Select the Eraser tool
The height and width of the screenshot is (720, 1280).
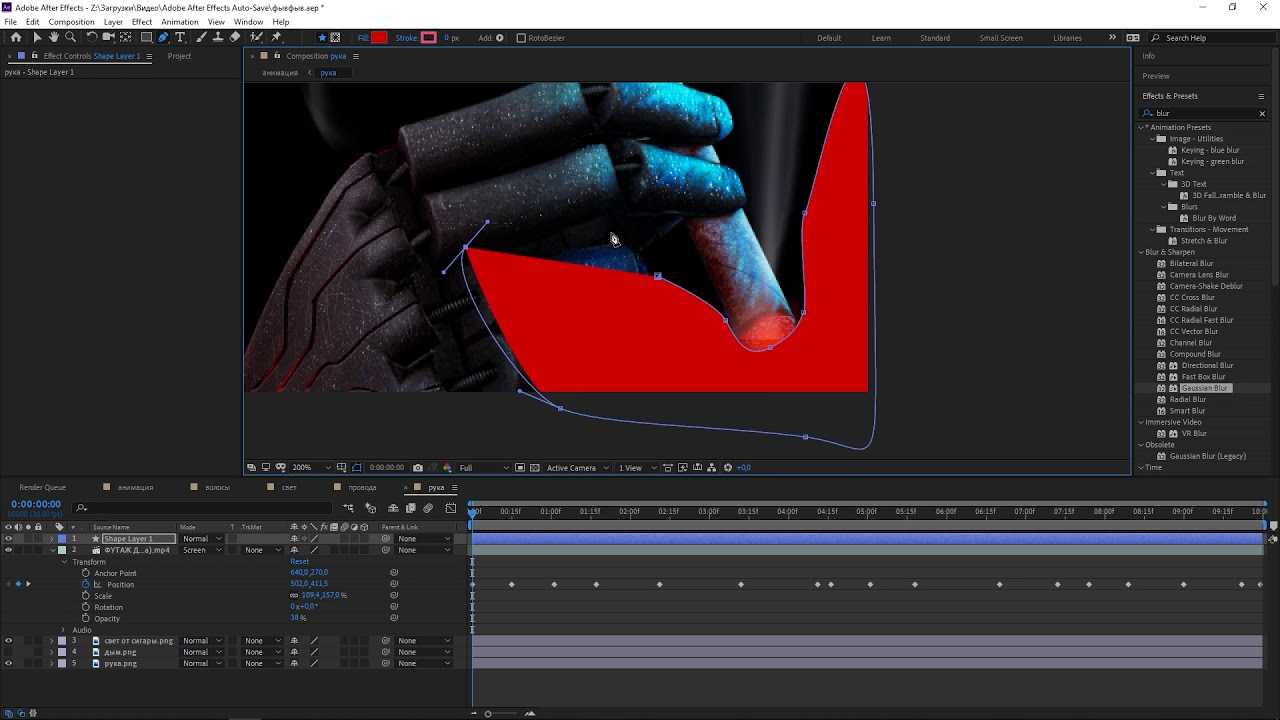point(235,37)
